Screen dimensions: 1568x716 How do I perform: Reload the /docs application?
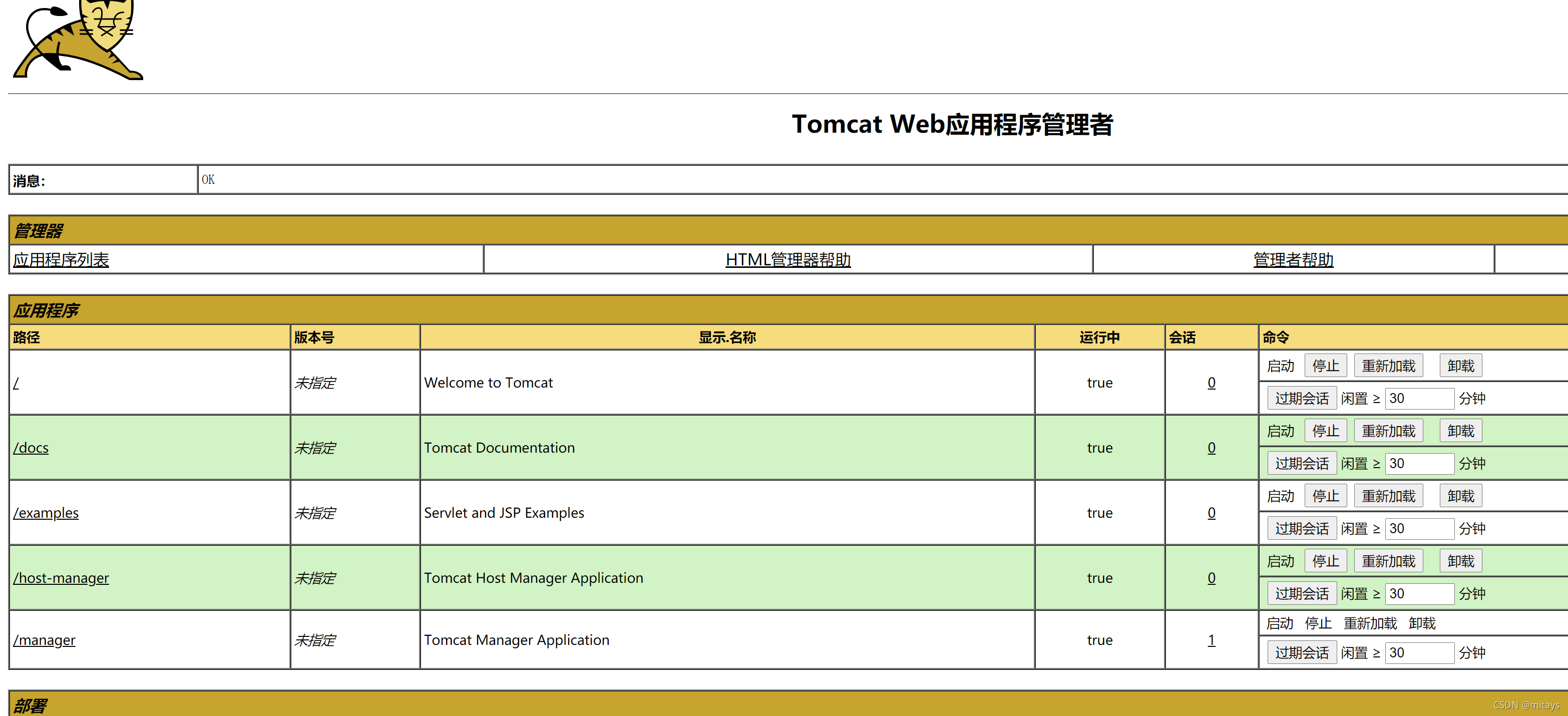[x=1388, y=431]
